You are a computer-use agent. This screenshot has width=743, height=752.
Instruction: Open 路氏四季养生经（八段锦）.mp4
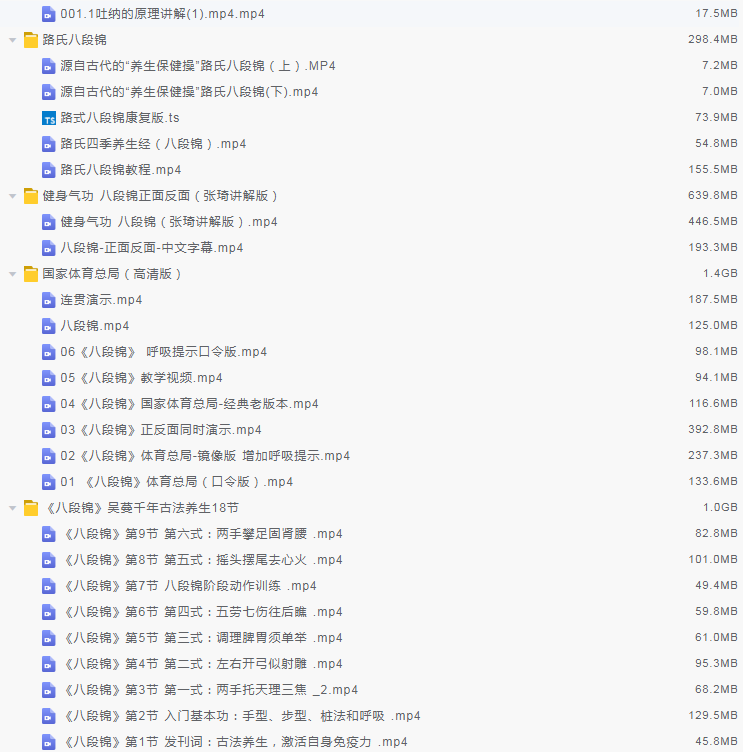(x=152, y=144)
